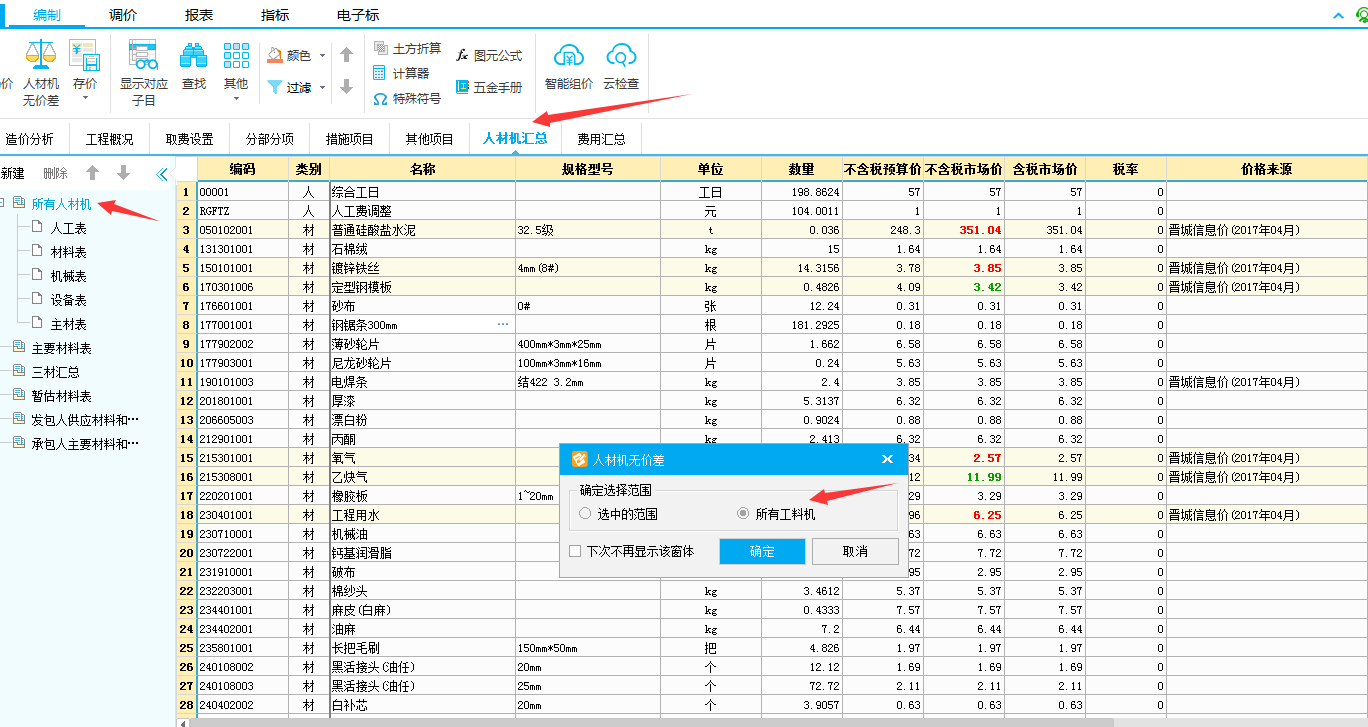Select 主要材料表 in the tree

coord(61,348)
